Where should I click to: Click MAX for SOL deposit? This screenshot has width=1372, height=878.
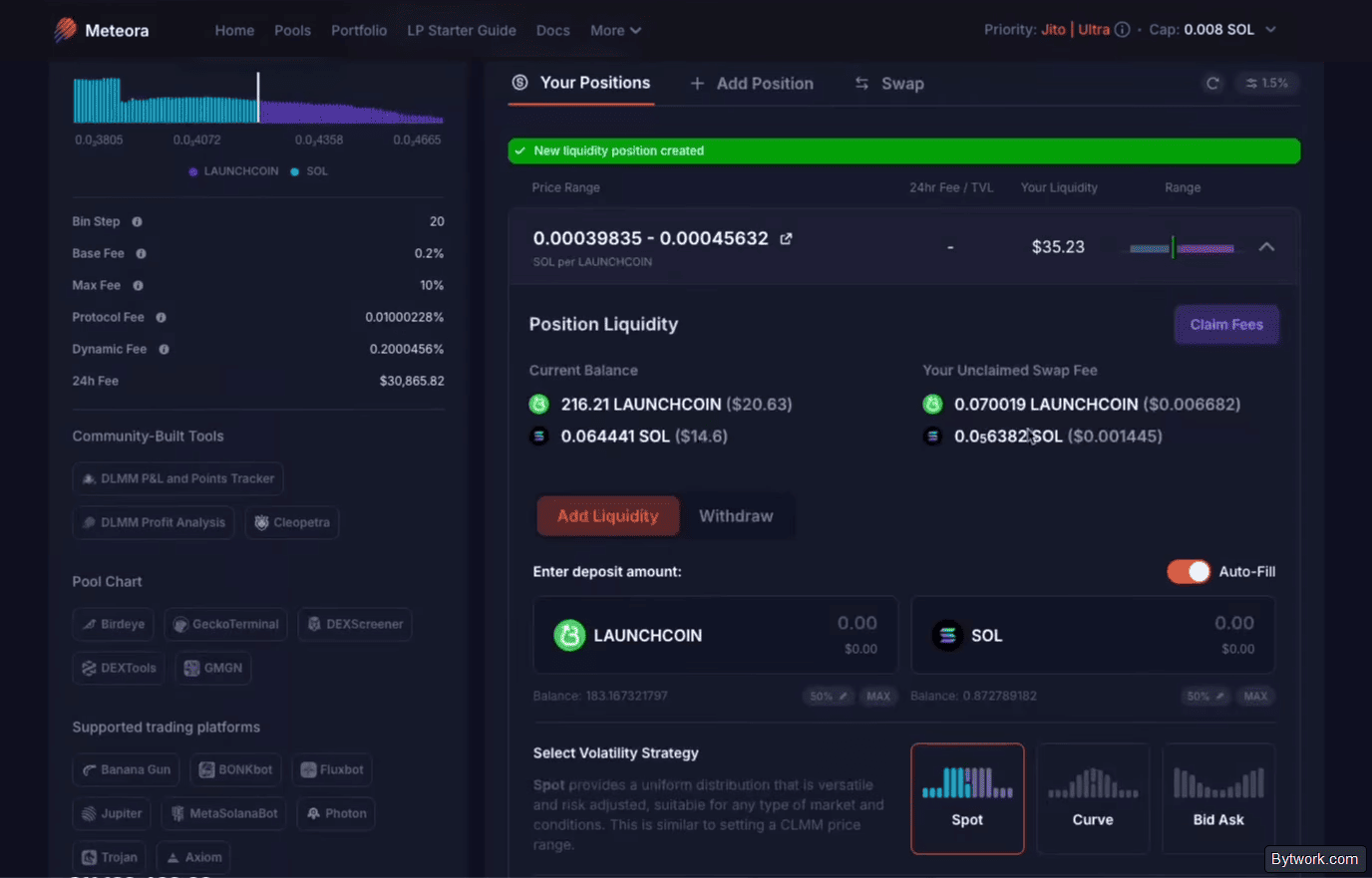(x=1255, y=696)
